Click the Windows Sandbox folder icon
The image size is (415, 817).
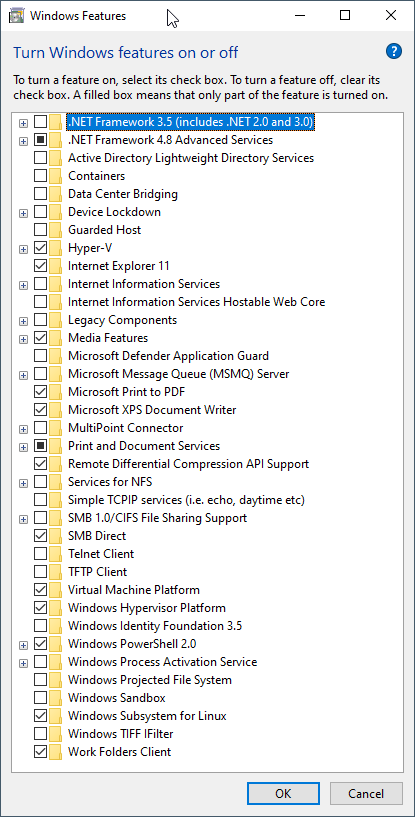[x=56, y=698]
